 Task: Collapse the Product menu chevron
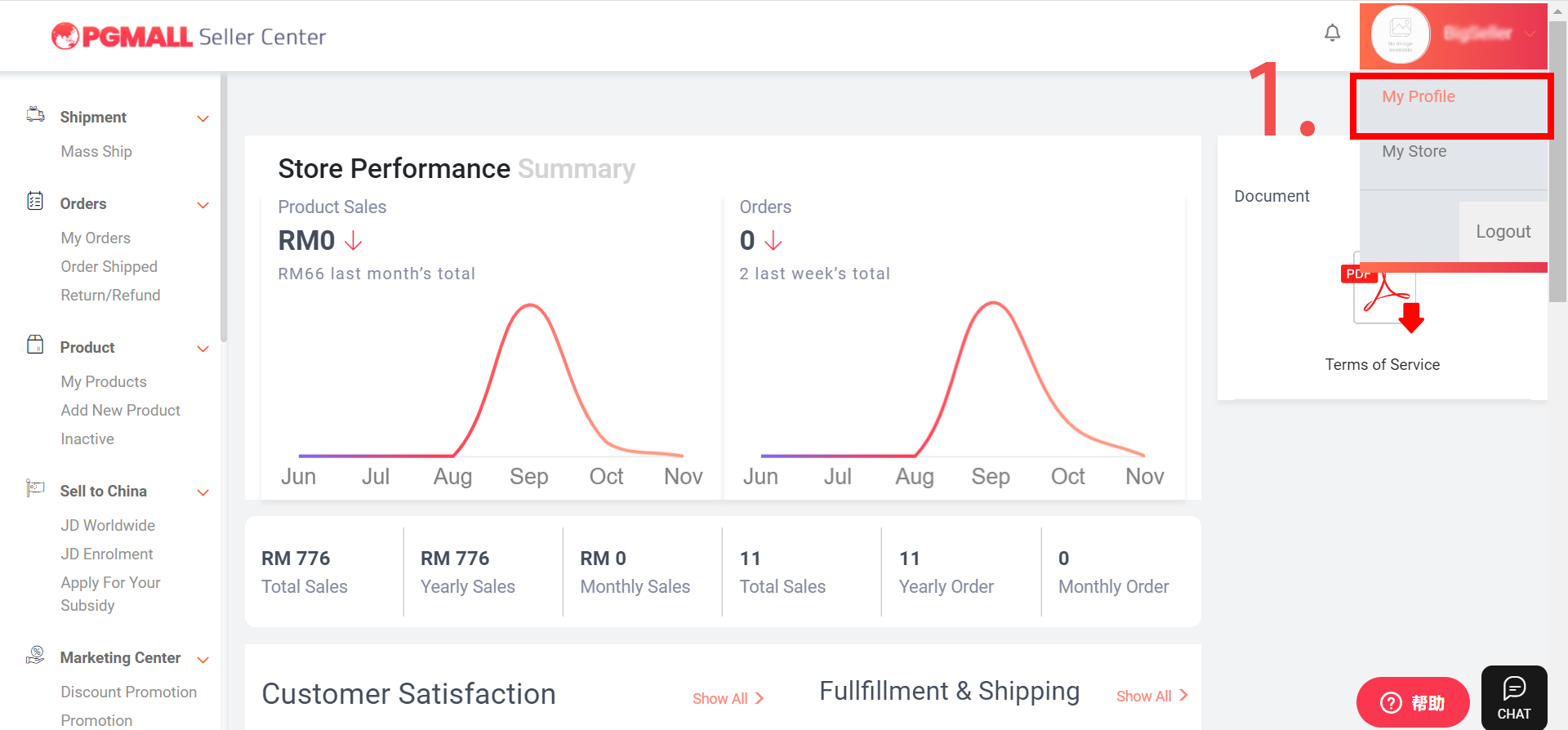(x=203, y=349)
